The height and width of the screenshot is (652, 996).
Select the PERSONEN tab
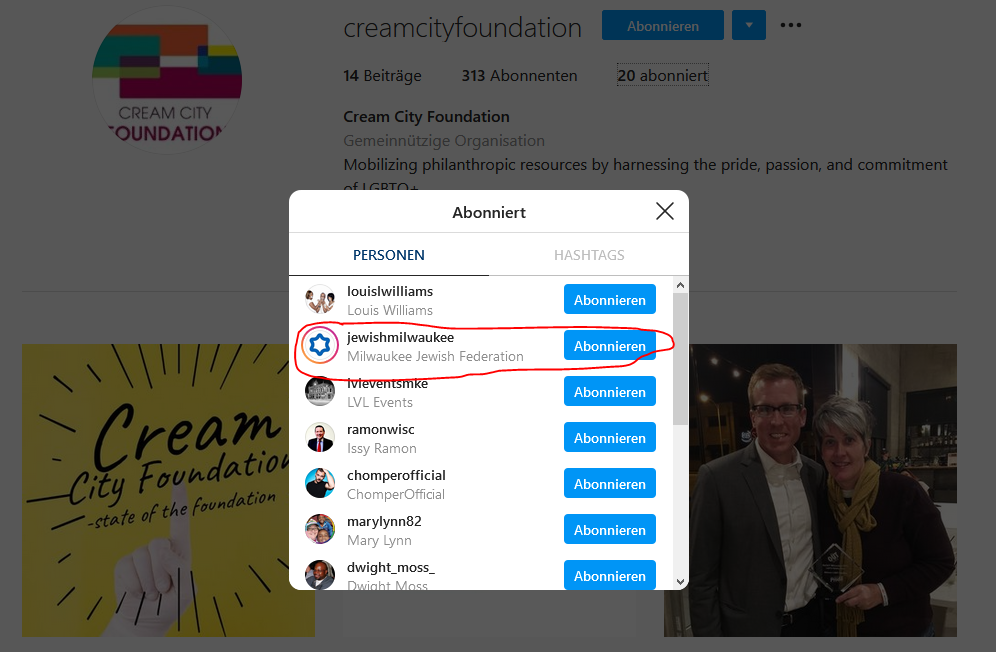pyautogui.click(x=389, y=255)
